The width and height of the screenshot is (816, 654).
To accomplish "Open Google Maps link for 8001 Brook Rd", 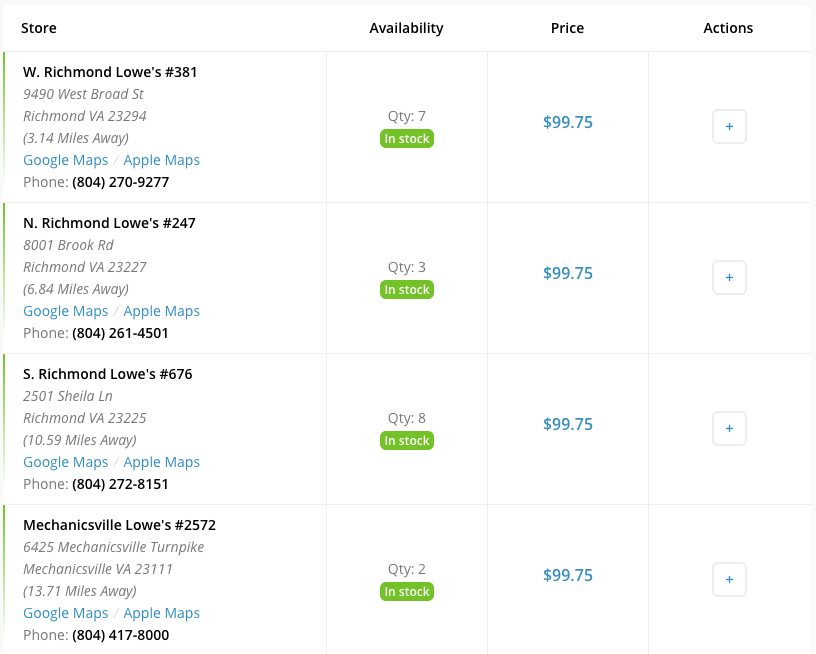I will 65,311.
